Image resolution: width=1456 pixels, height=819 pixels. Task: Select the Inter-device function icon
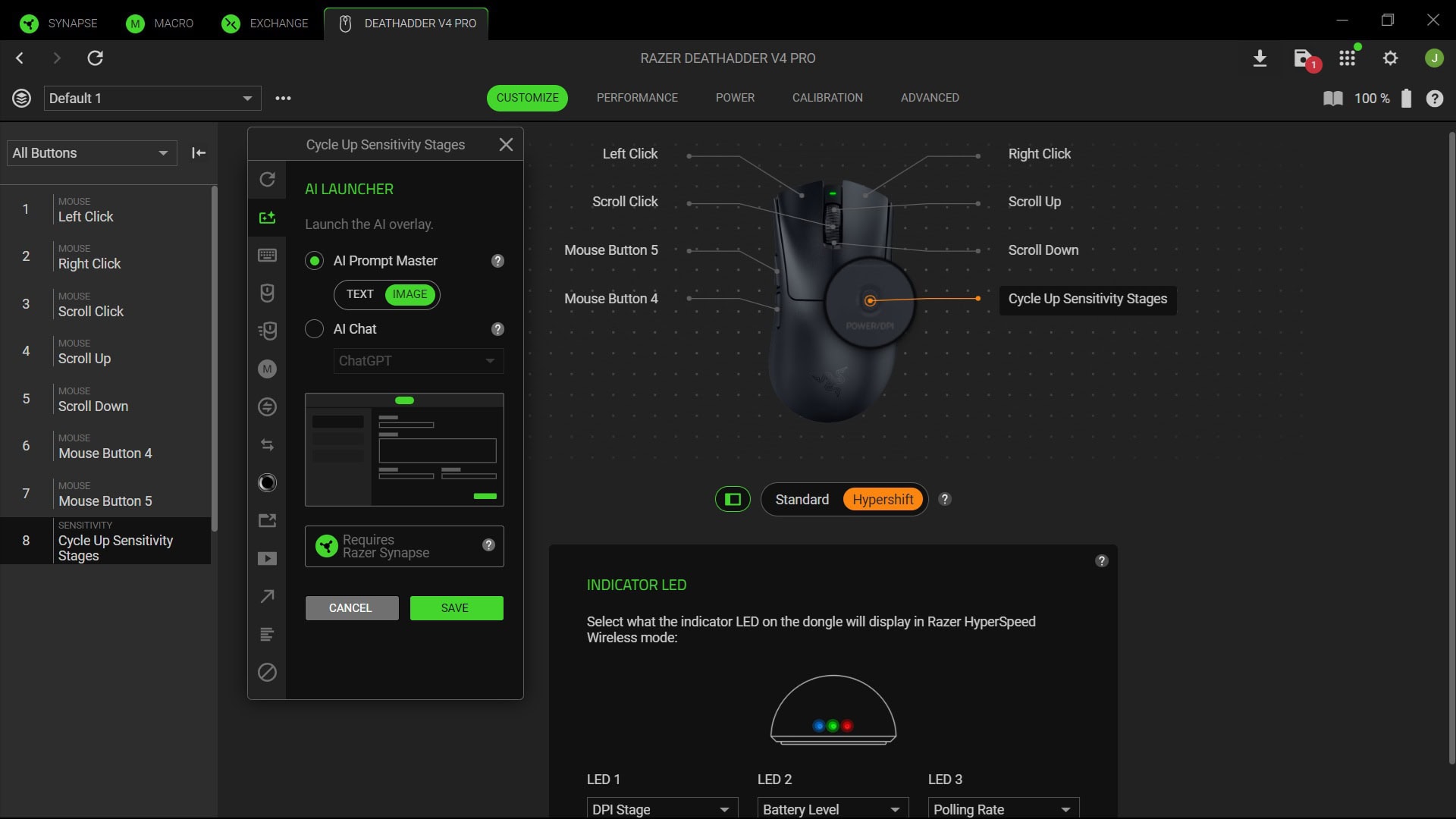[267, 407]
